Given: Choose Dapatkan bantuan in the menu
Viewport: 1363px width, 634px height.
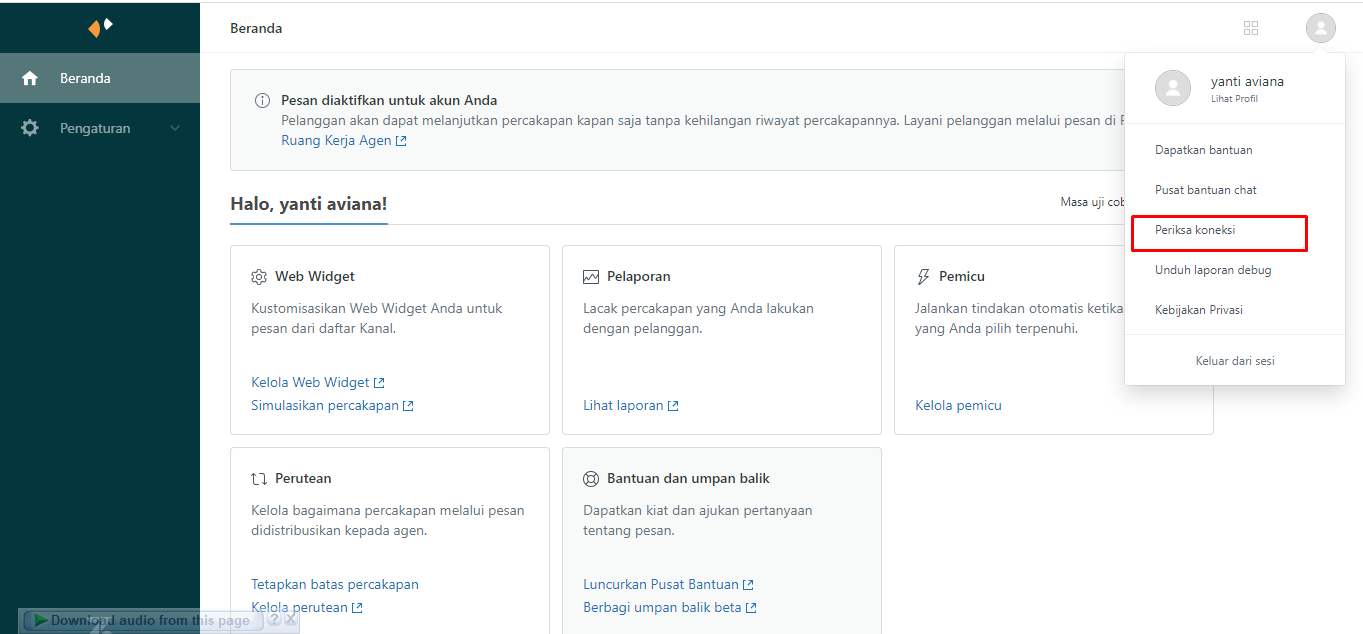Looking at the screenshot, I should coord(1203,150).
